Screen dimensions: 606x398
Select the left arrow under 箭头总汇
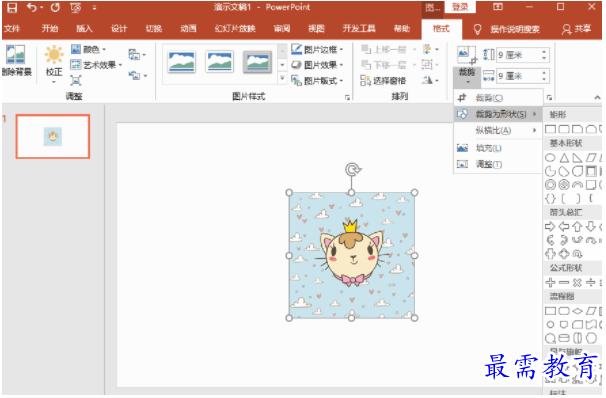point(564,227)
